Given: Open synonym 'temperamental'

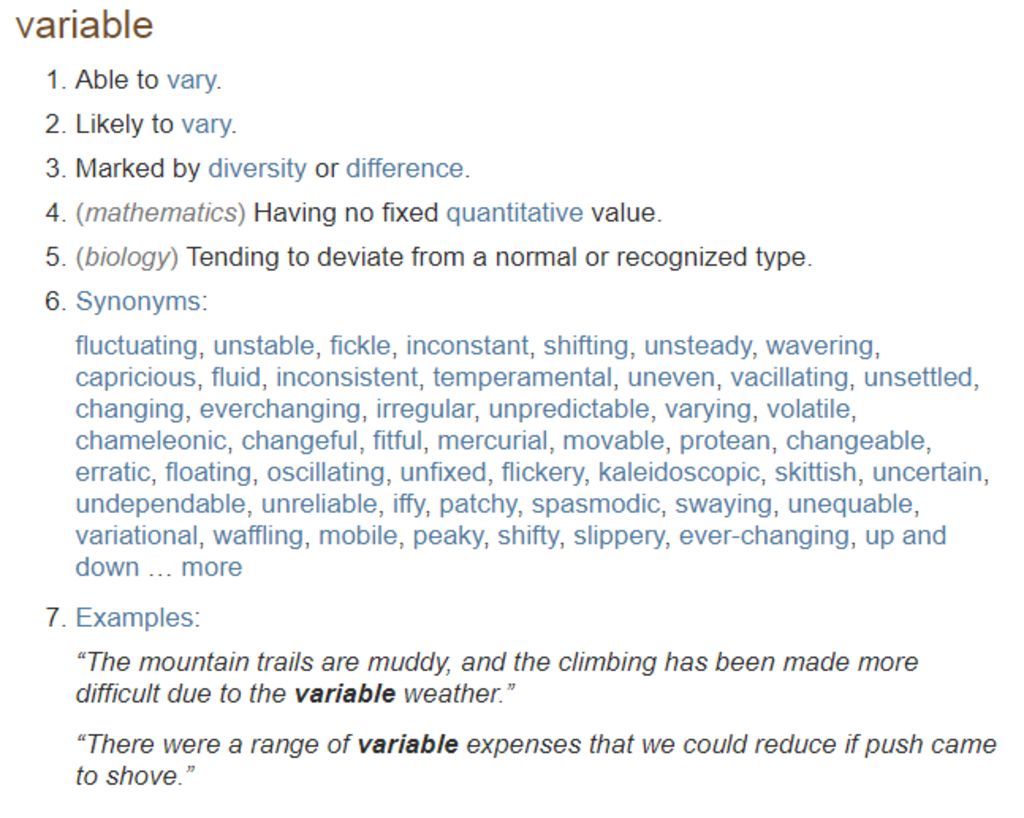Looking at the screenshot, I should click(x=522, y=378).
